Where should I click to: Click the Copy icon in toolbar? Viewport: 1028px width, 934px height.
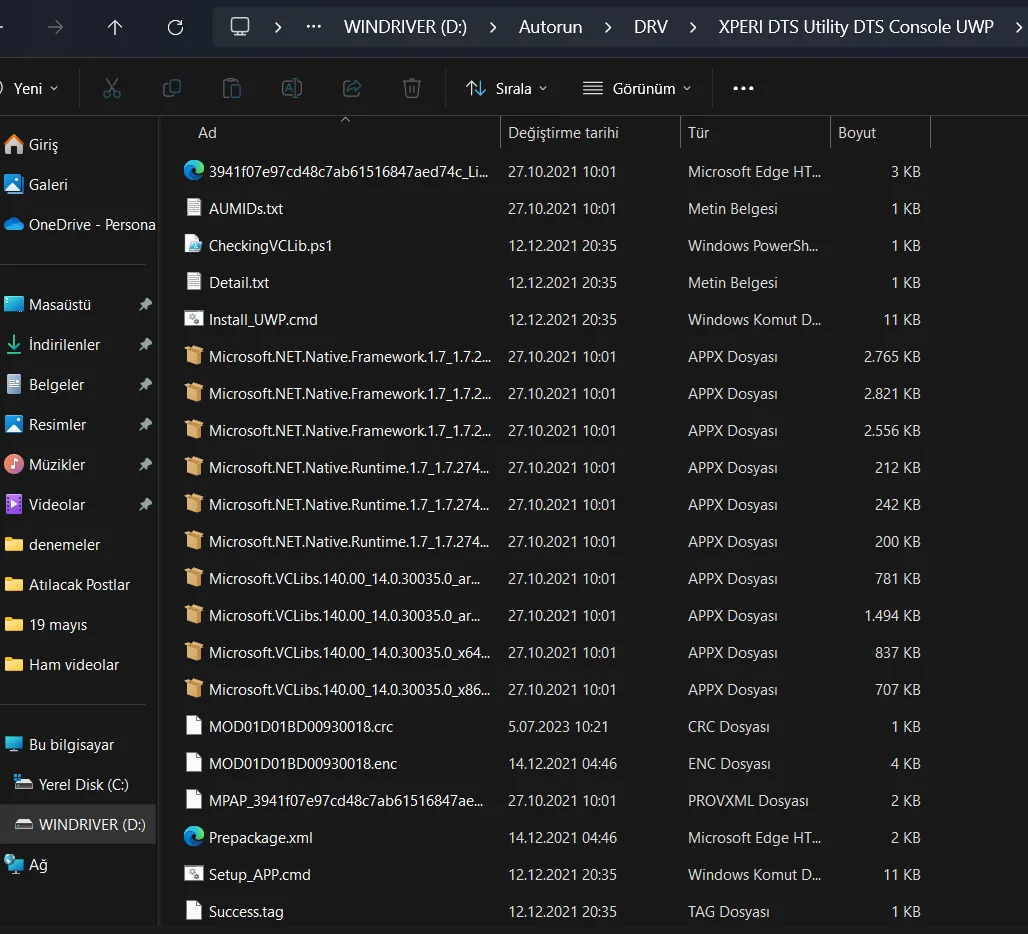[172, 88]
